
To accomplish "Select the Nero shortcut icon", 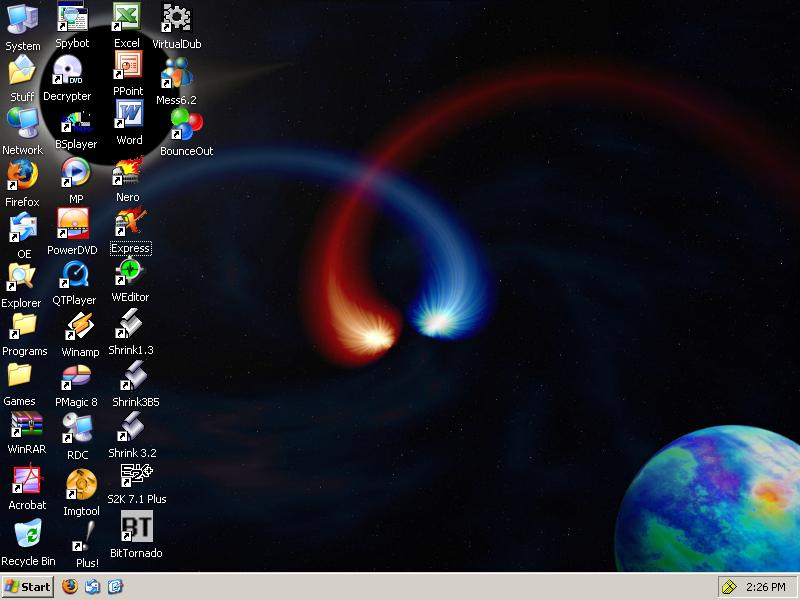I will (x=128, y=171).
